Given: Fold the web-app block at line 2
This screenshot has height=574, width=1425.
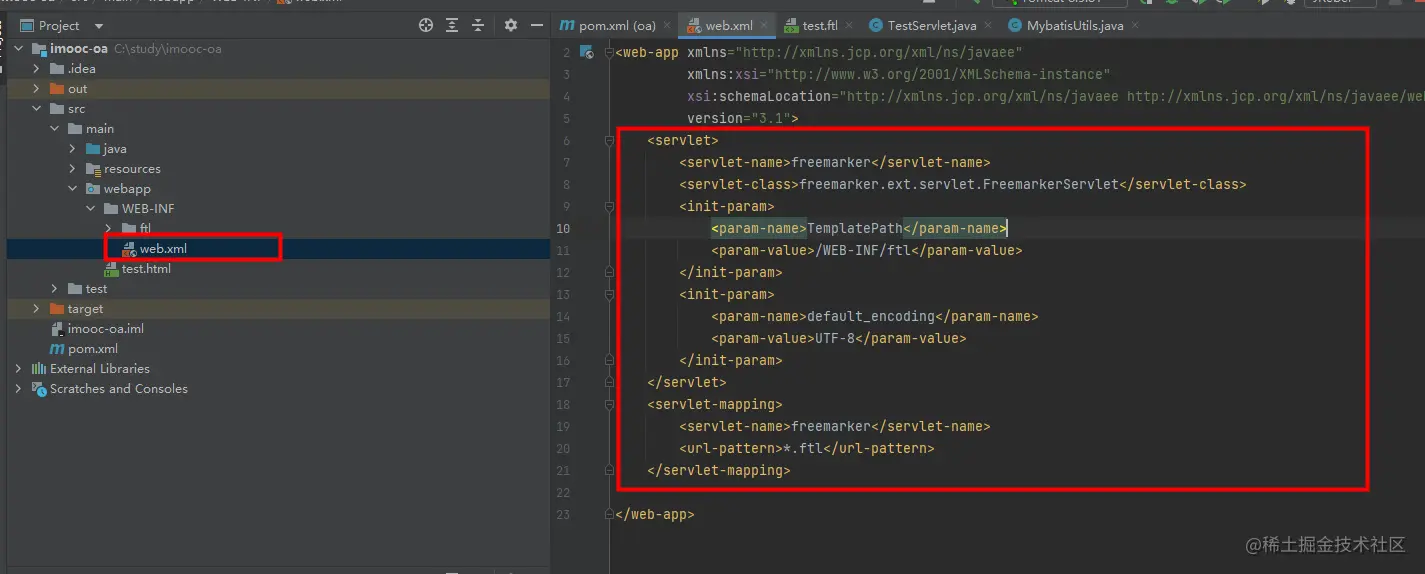Looking at the screenshot, I should (610, 53).
